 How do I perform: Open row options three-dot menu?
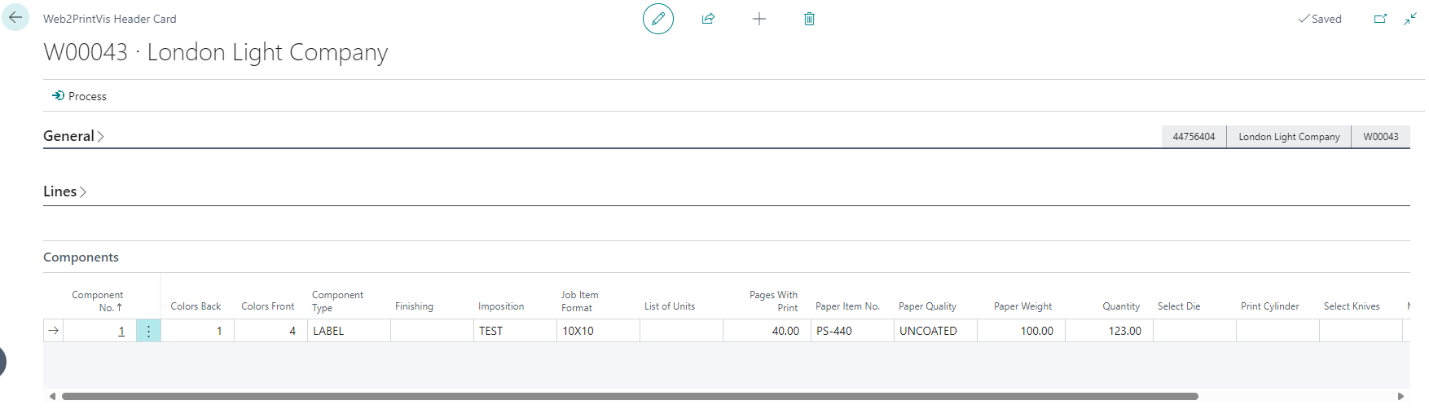tap(148, 331)
